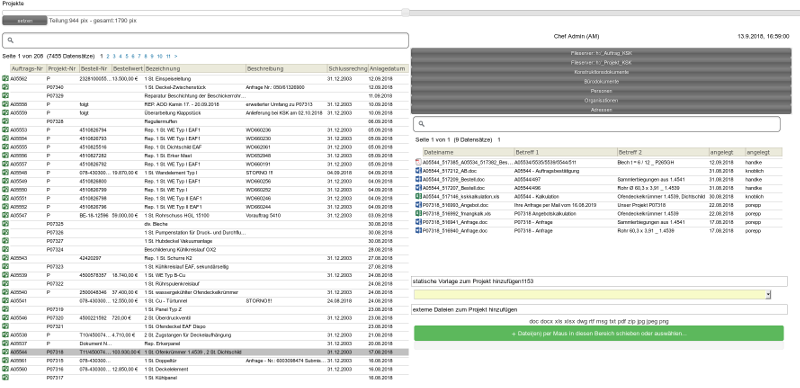Click the Excel icon of P07318_516992 xls file
This screenshot has height=388, width=800.
tap(418, 213)
